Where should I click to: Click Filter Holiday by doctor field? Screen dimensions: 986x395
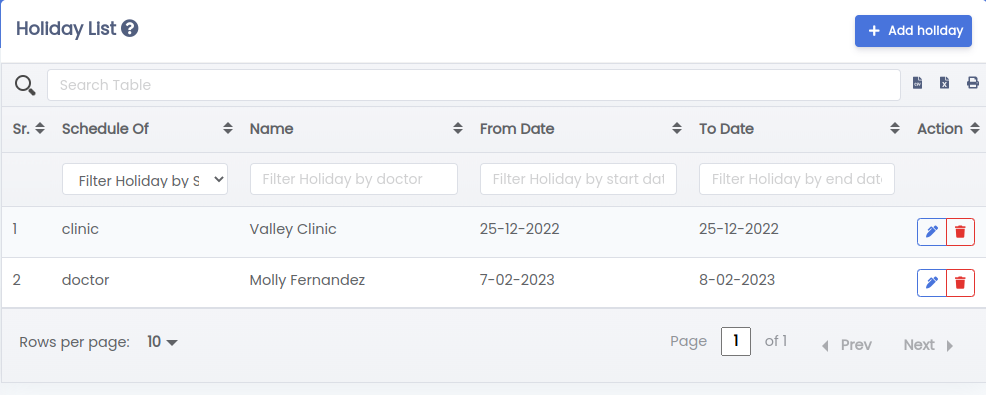pos(353,179)
